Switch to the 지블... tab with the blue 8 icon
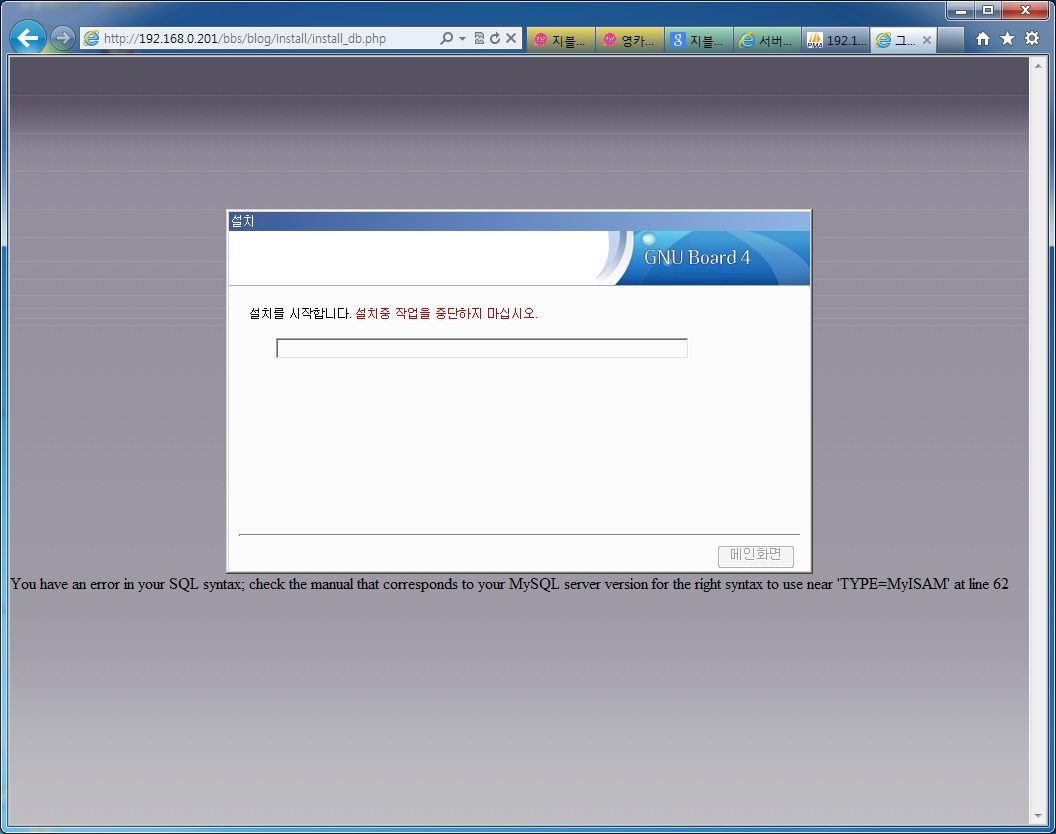 [x=698, y=40]
